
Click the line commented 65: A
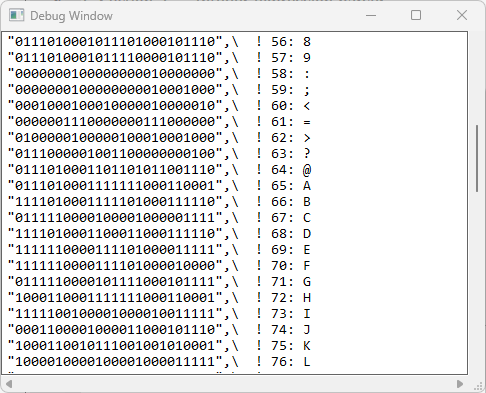tap(159, 186)
